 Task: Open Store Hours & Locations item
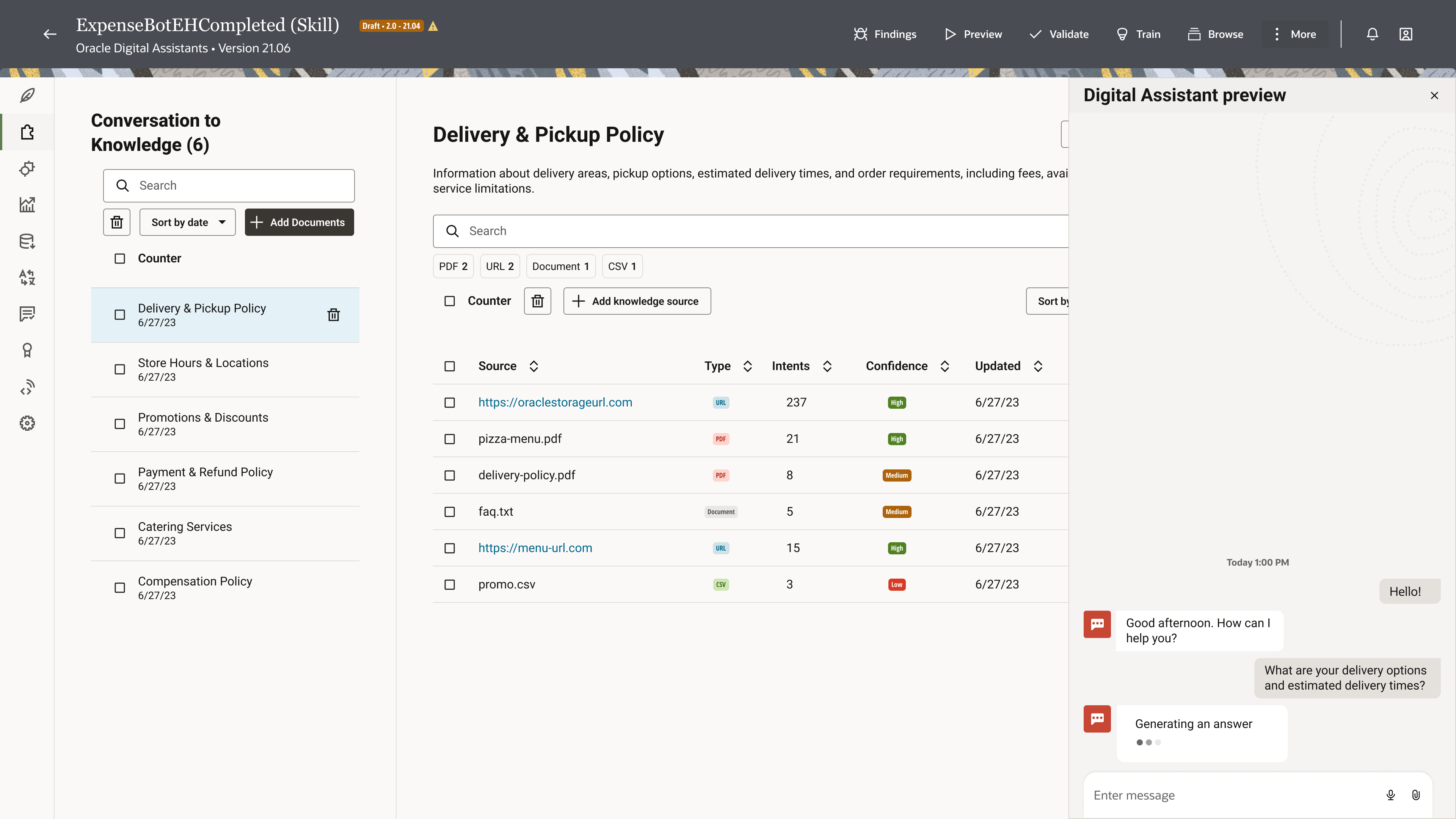point(225,370)
